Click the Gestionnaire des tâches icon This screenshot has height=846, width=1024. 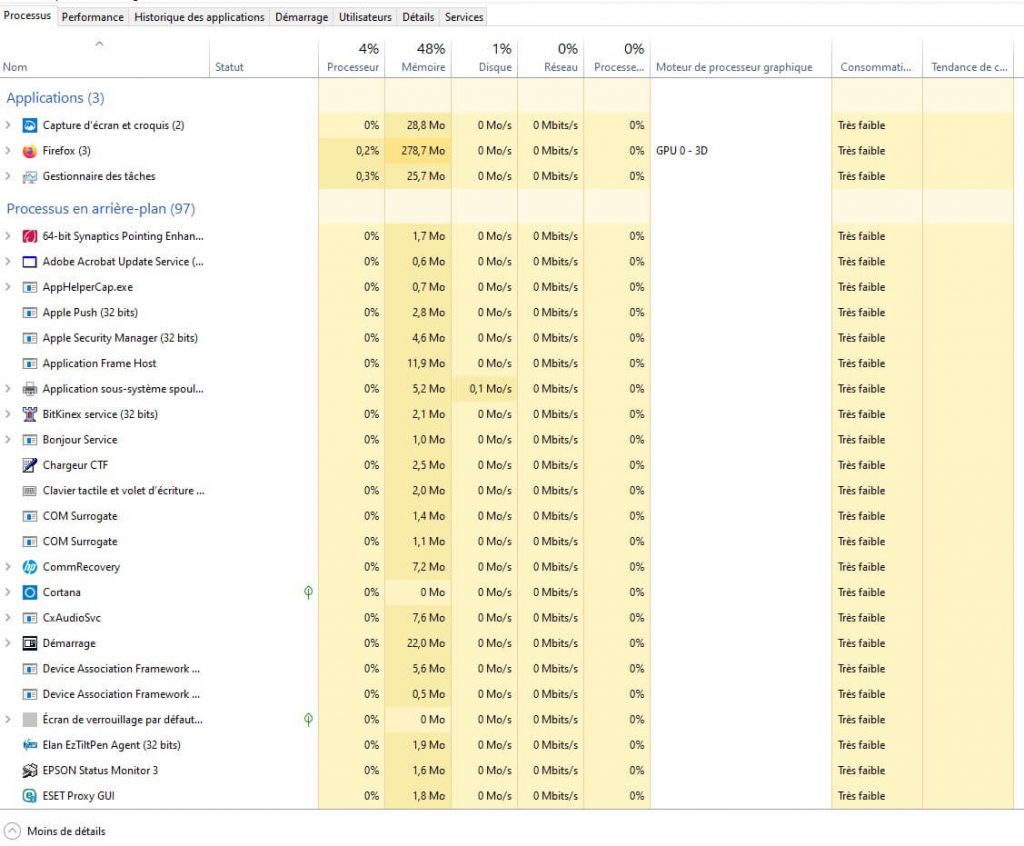tap(29, 177)
